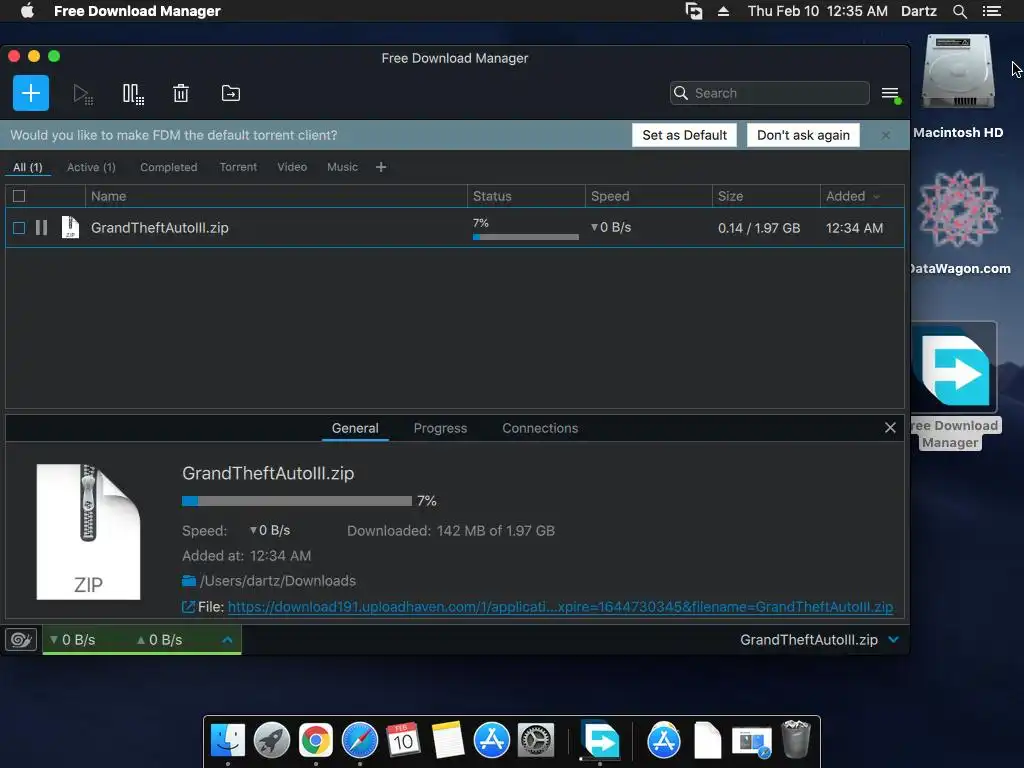Click the Don't ask again button
Screen dimensions: 1024x768
803,135
